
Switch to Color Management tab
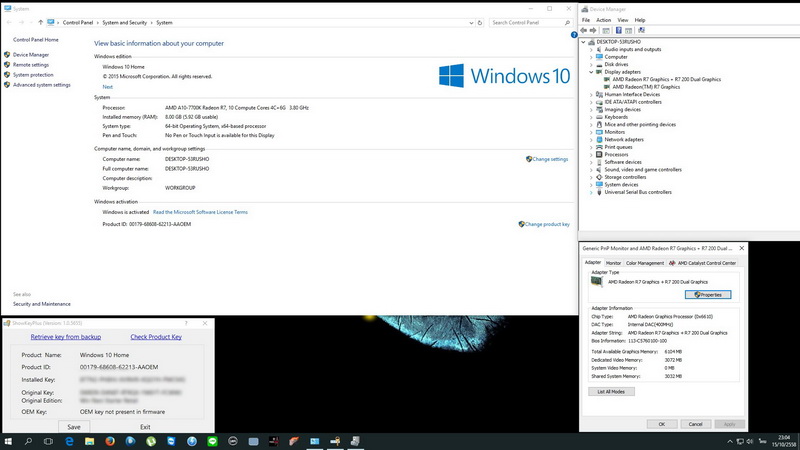pyautogui.click(x=645, y=263)
